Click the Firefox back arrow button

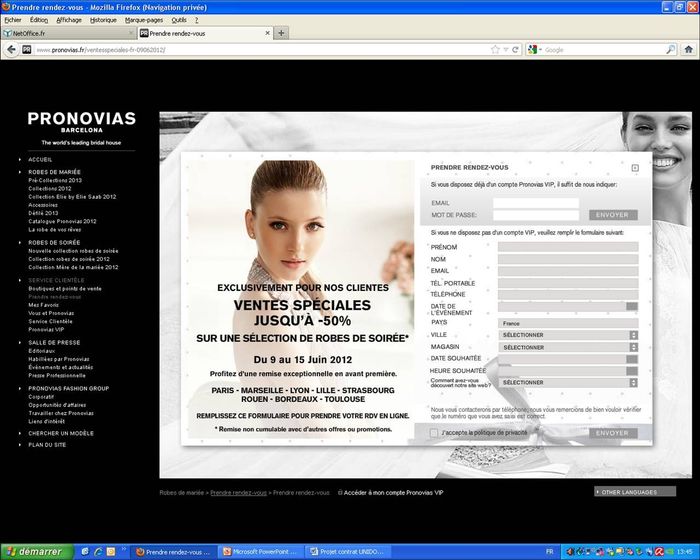click(12, 50)
